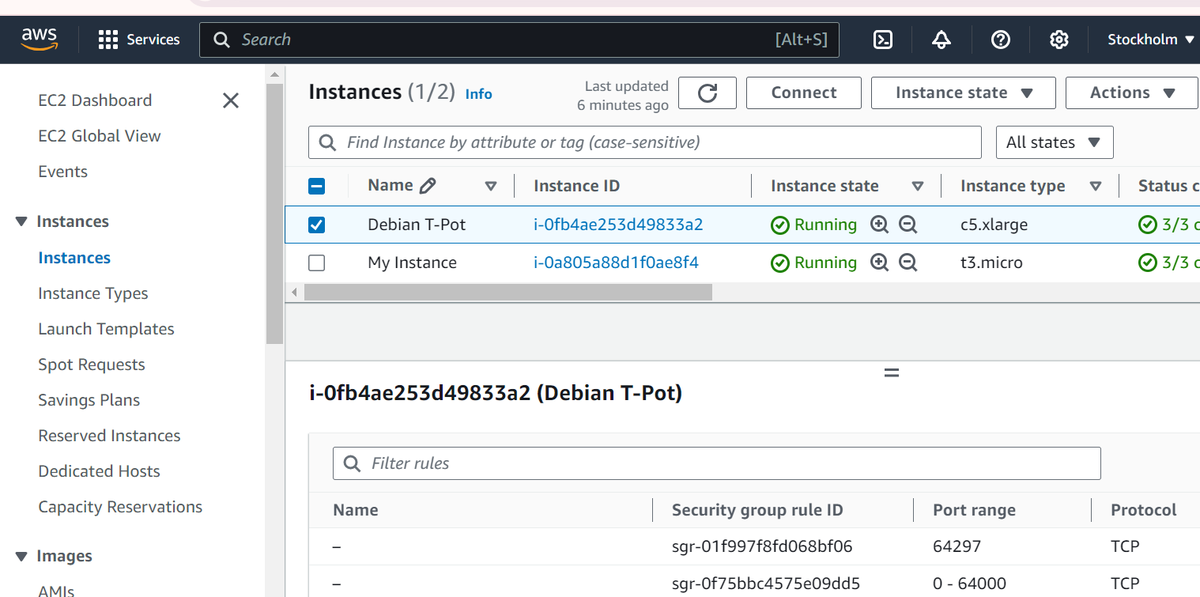Screen dimensions: 1200x597
Task: Edit the Name column pencil icon
Action: pos(428,185)
